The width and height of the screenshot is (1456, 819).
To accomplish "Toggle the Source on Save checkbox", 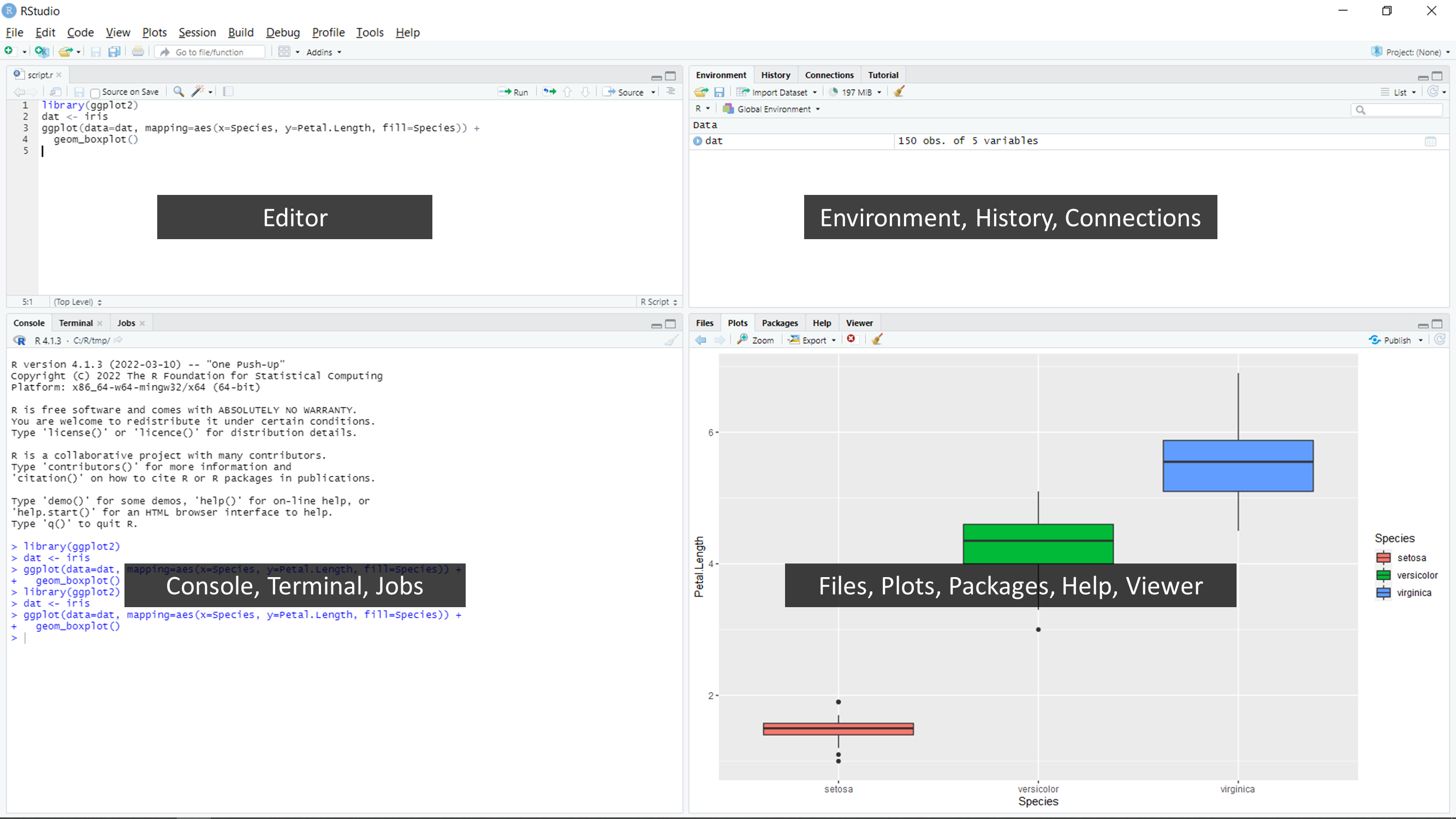I will click(96, 93).
